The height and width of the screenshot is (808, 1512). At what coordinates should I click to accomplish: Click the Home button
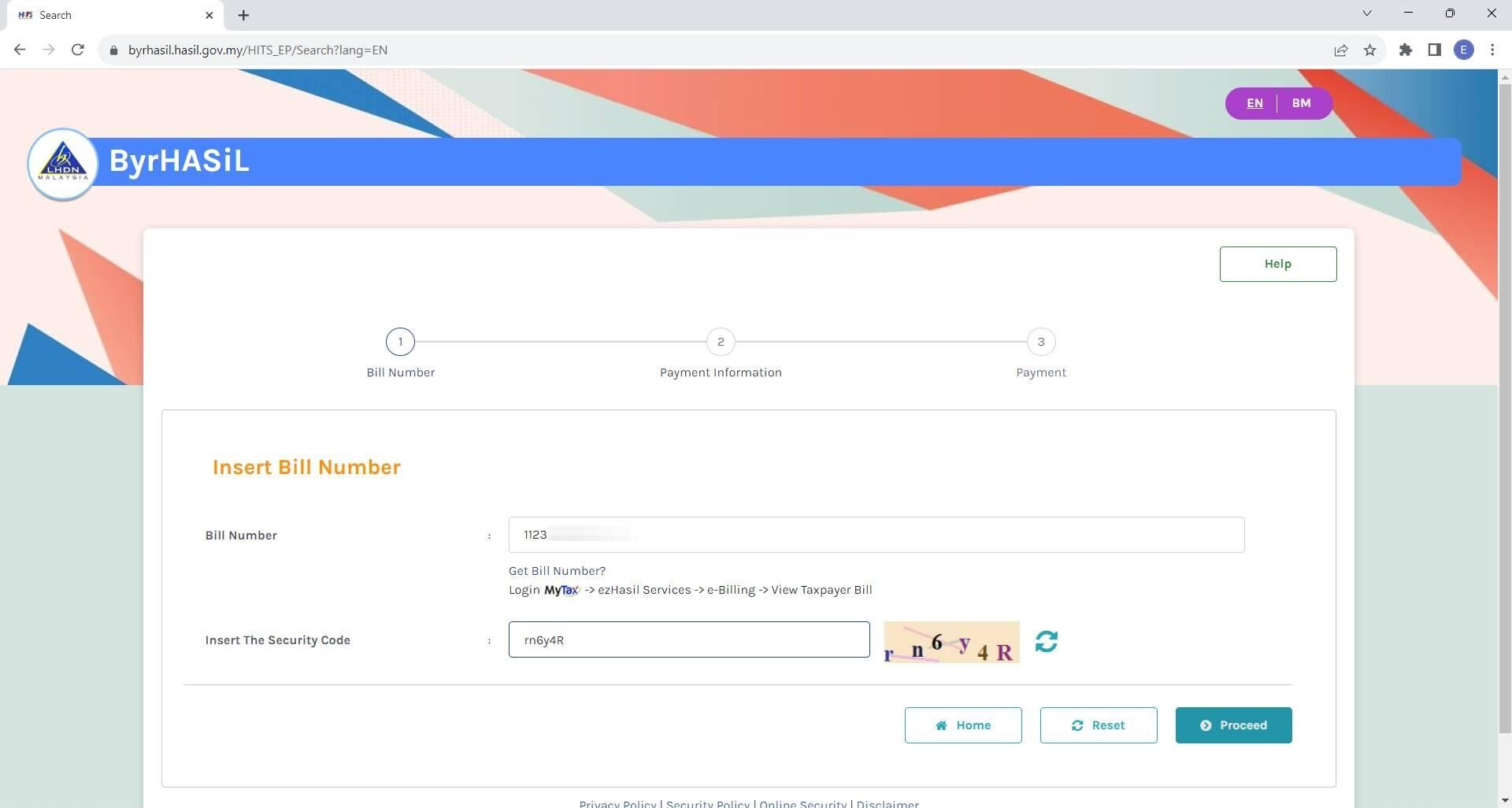click(x=963, y=725)
